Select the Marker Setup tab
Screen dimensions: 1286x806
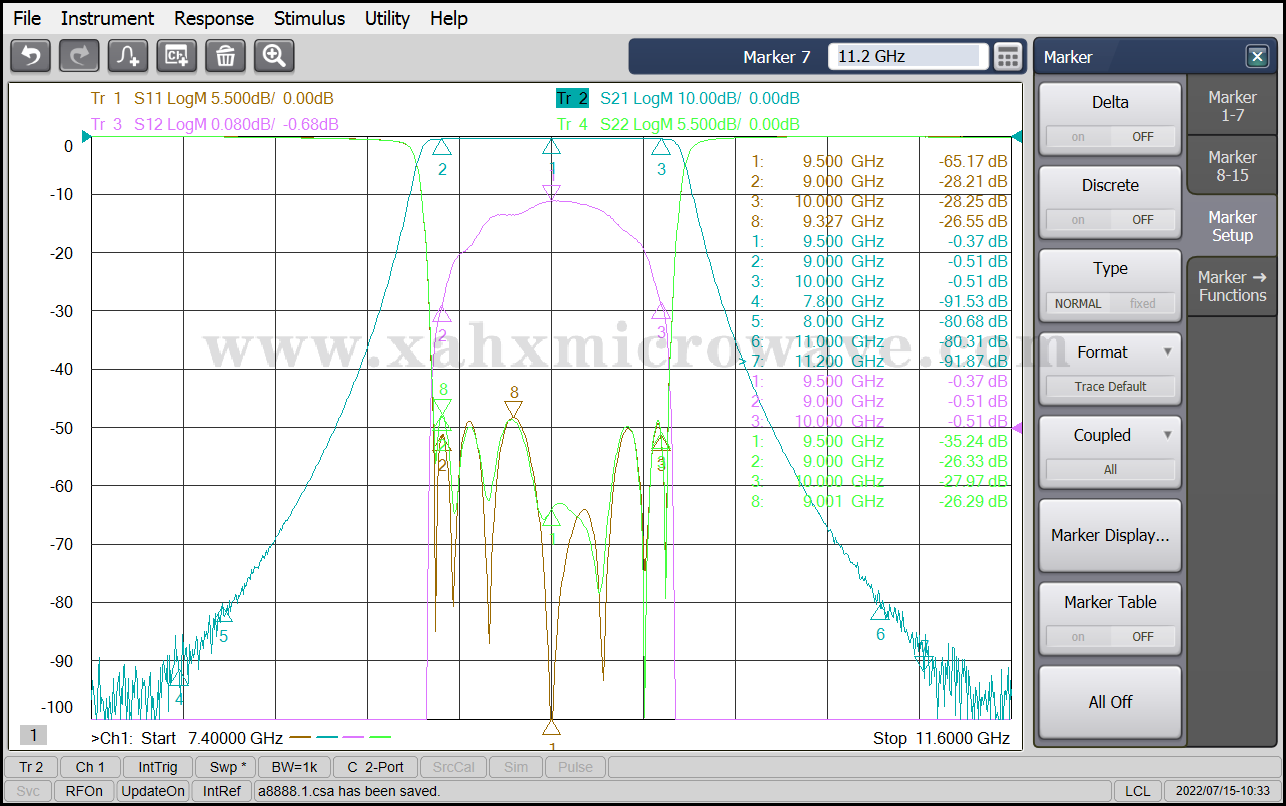coord(1232,226)
